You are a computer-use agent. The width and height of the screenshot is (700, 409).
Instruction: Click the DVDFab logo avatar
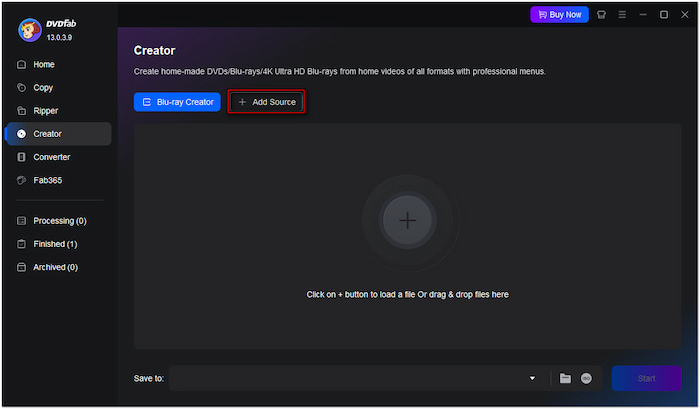click(x=29, y=30)
